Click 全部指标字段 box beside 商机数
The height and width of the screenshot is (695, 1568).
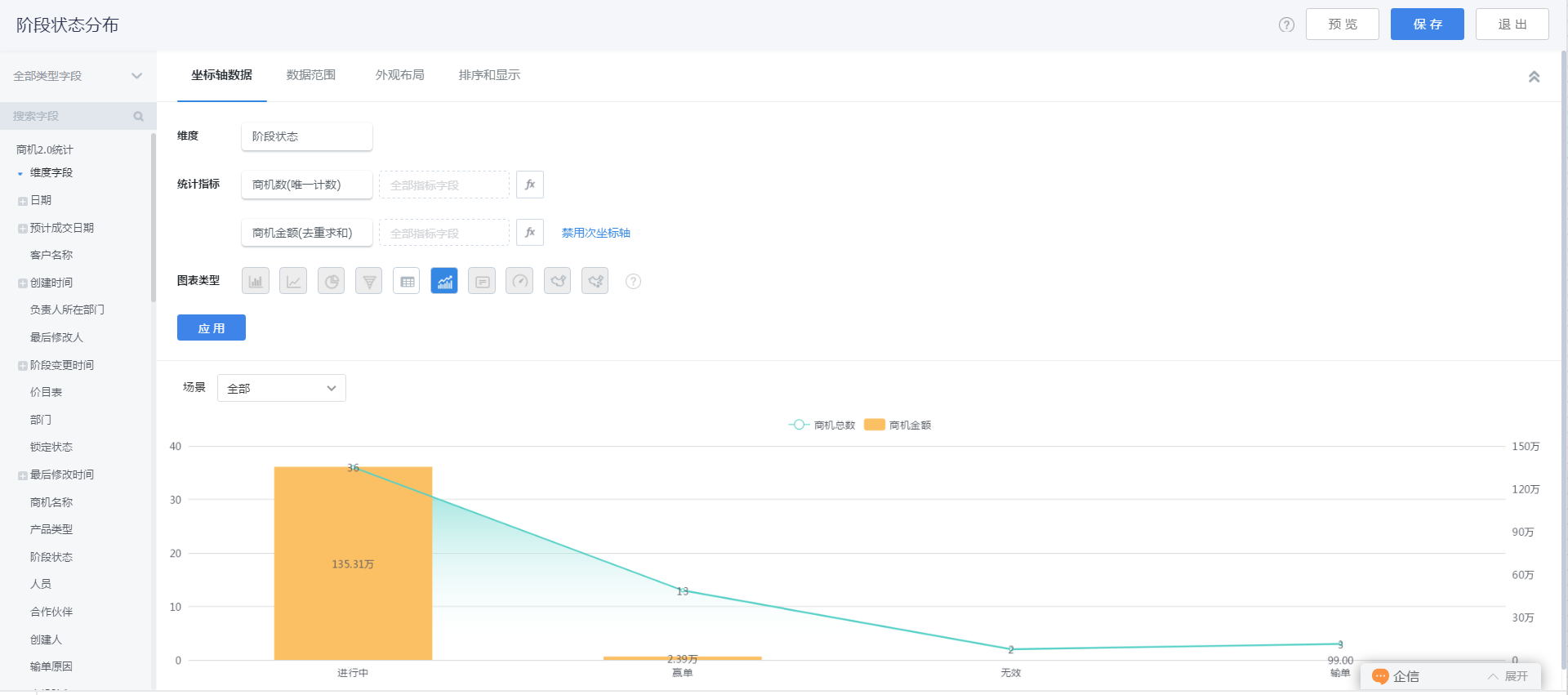[x=444, y=185]
